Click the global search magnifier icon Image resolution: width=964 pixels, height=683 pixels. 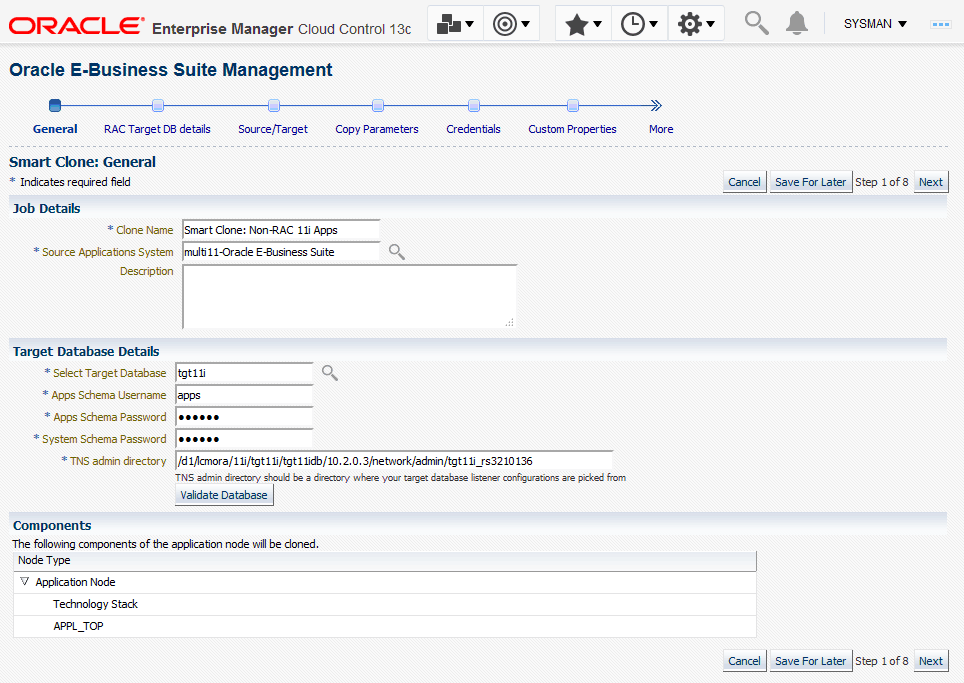(x=756, y=23)
